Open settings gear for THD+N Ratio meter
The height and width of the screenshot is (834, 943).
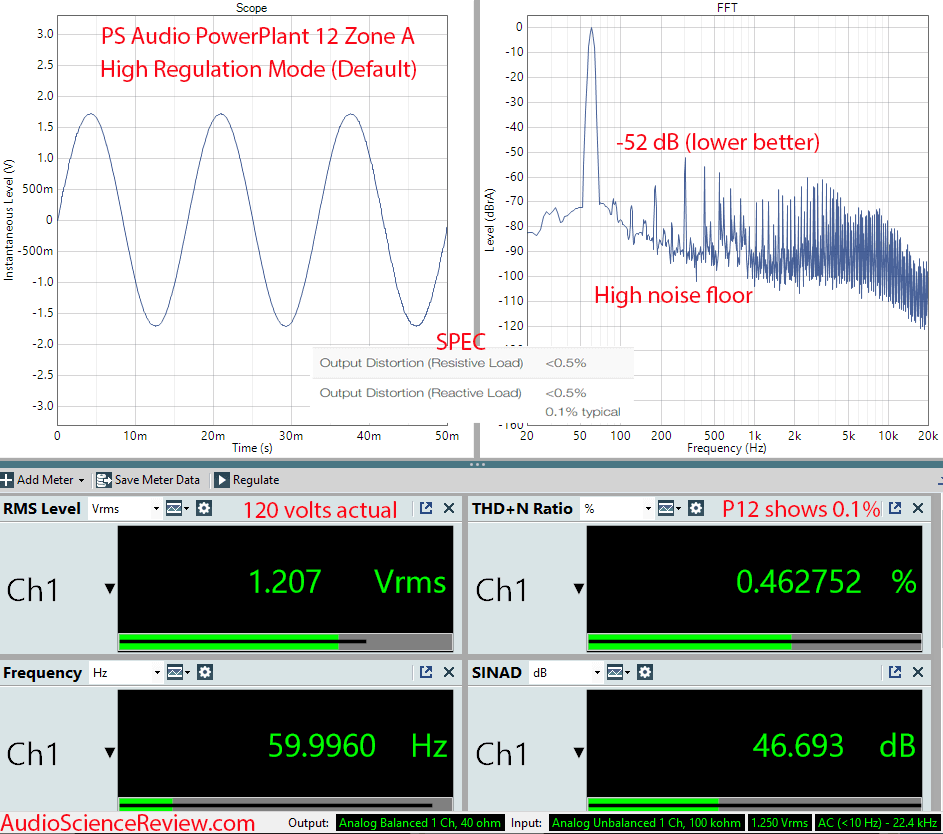point(696,509)
